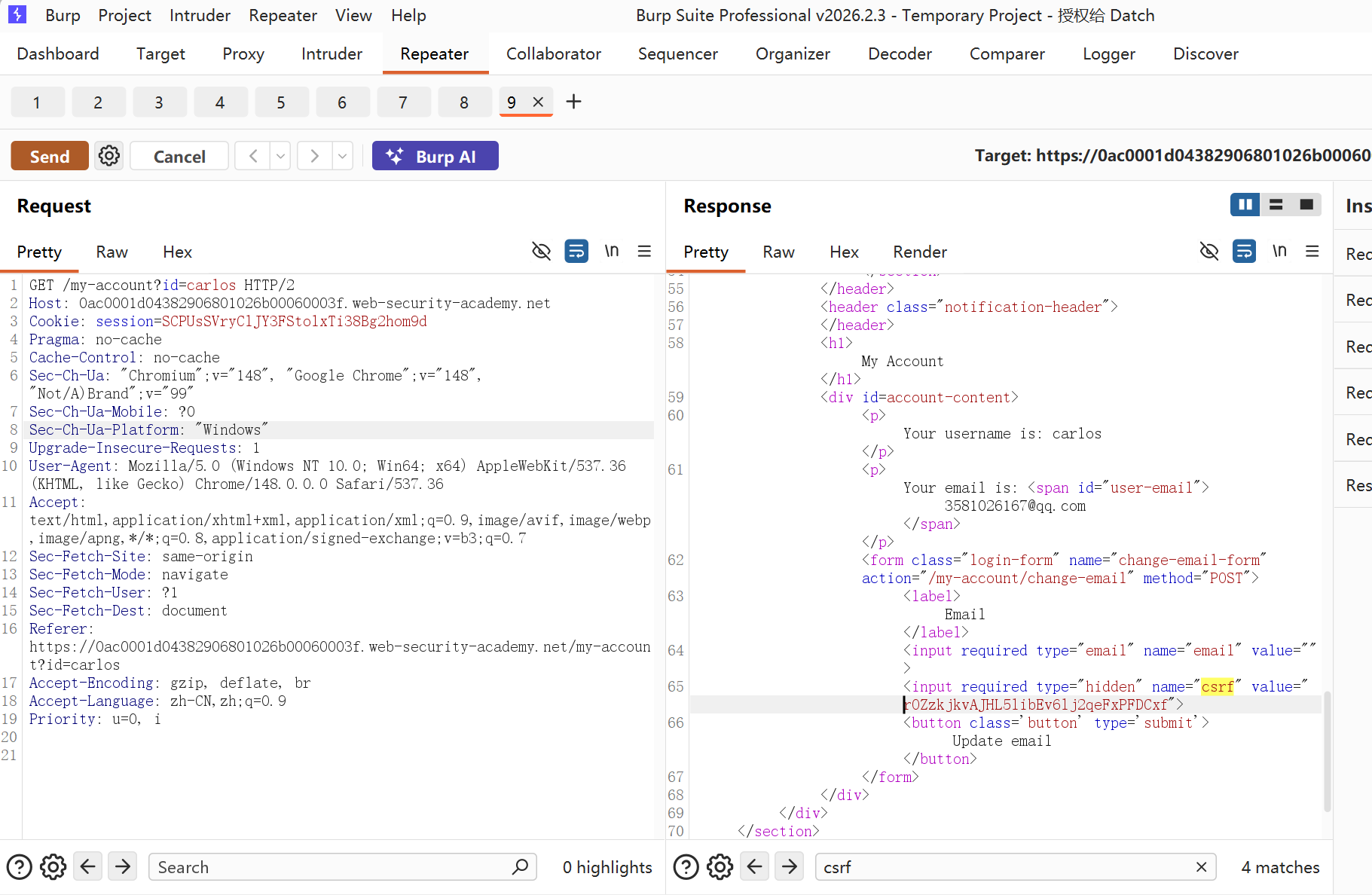Open next history dropdown arrow
1372x895 pixels.
point(342,156)
